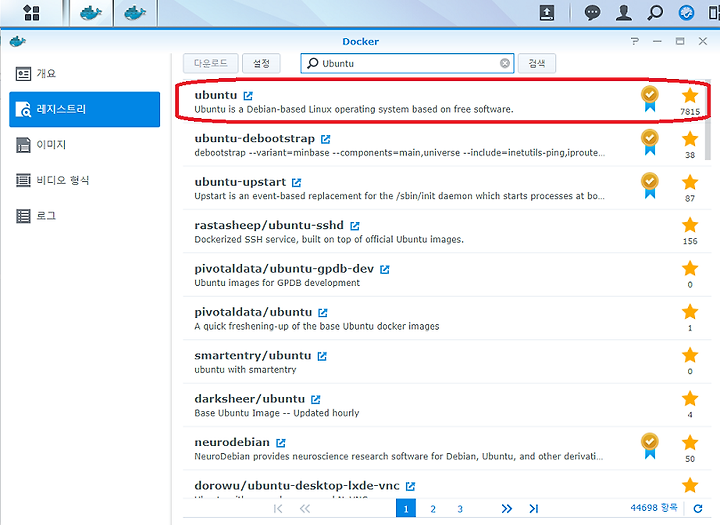This screenshot has width=720, height=525.
Task: Open the widgets clock icon in taskbar
Action: (x=686, y=12)
